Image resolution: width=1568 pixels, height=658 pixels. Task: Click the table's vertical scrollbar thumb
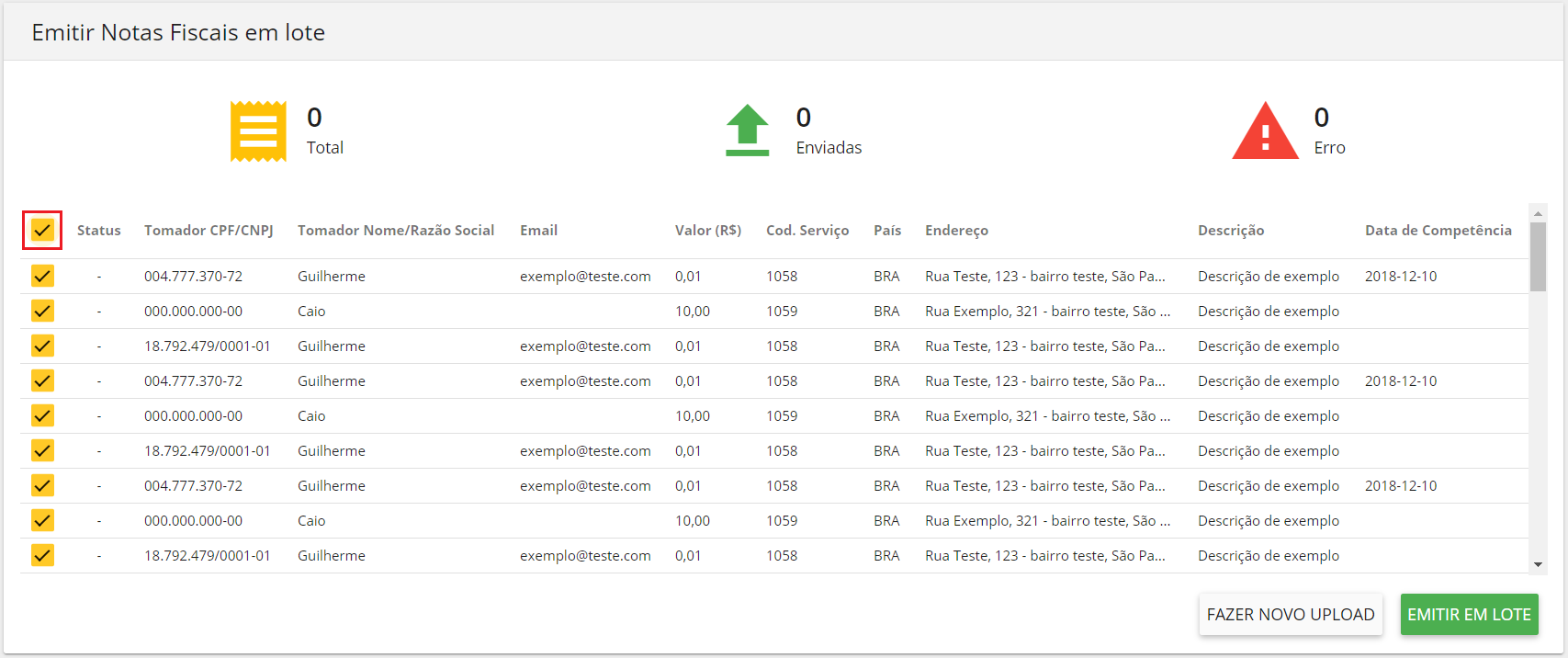[x=1538, y=256]
